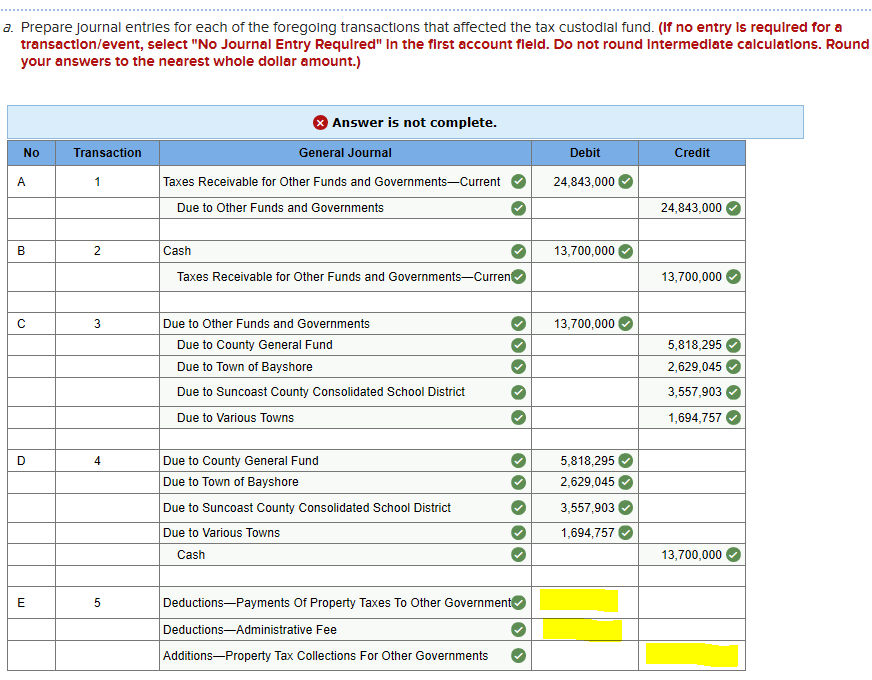The image size is (872, 680).
Task: Click the check beside Credit 1,694,757
Action: [734, 418]
